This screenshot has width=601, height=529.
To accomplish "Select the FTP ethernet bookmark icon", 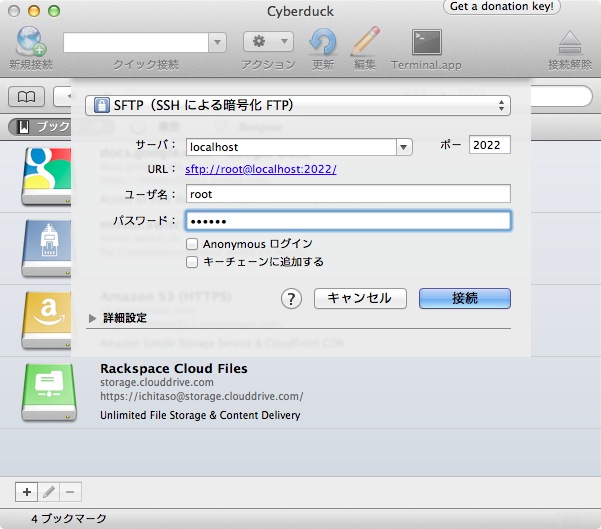I will (x=46, y=248).
